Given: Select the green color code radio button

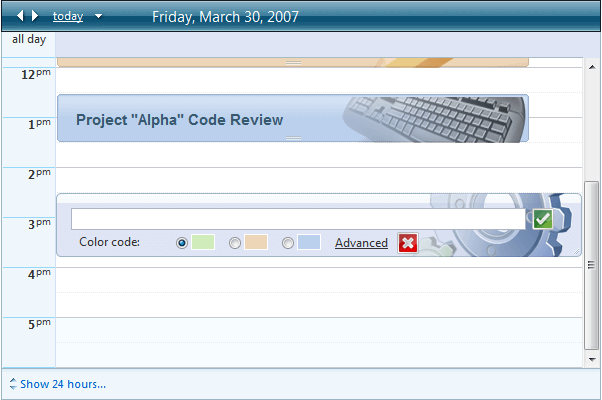Looking at the screenshot, I should (182, 243).
